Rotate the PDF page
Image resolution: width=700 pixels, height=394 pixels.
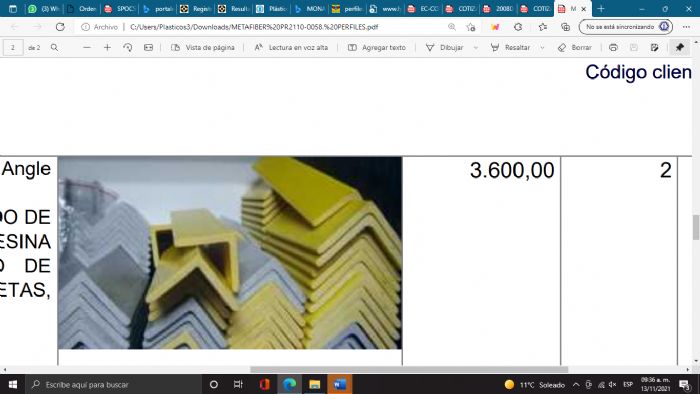click(128, 47)
